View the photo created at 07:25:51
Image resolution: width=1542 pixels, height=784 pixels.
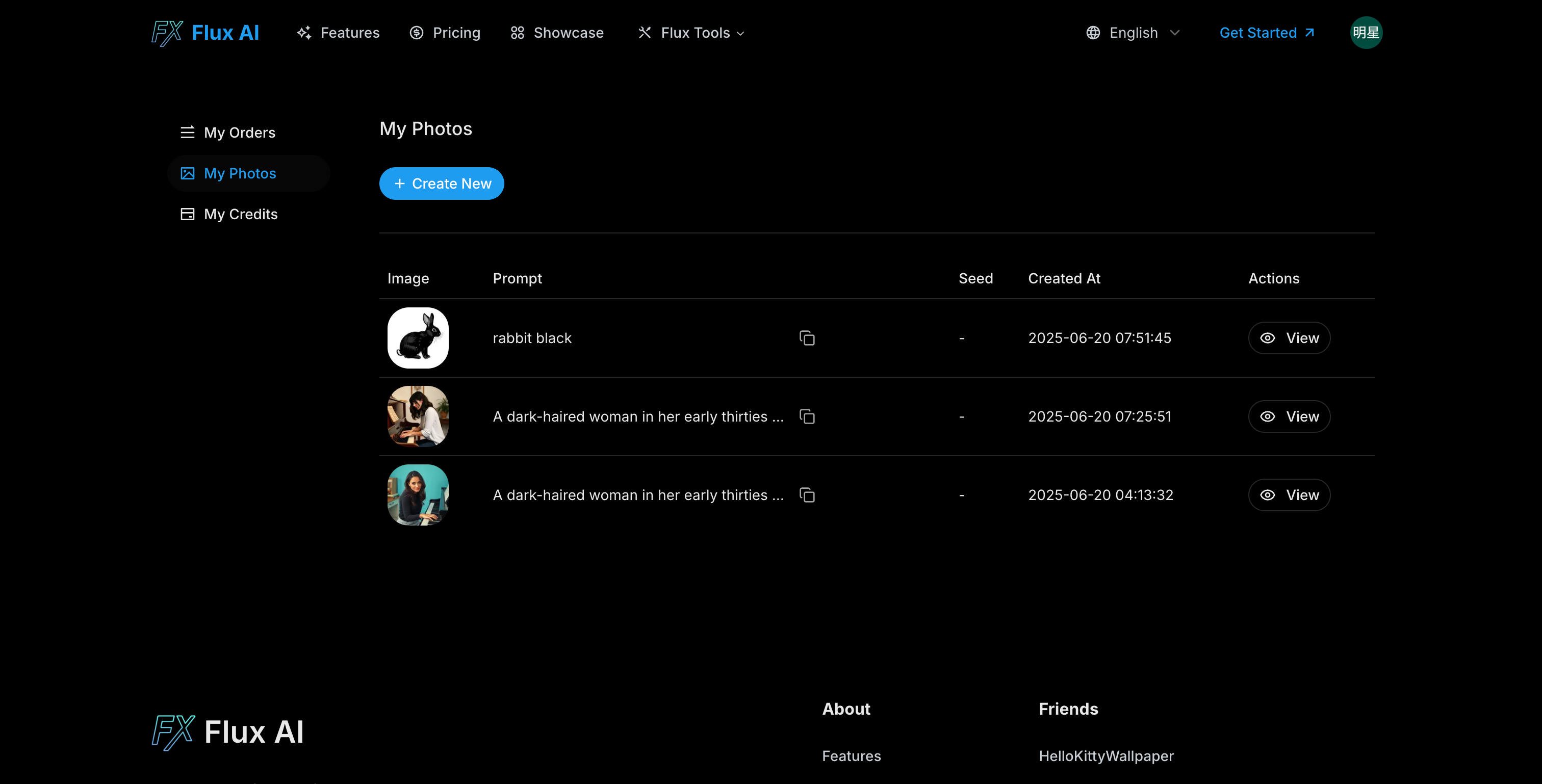[1289, 416]
